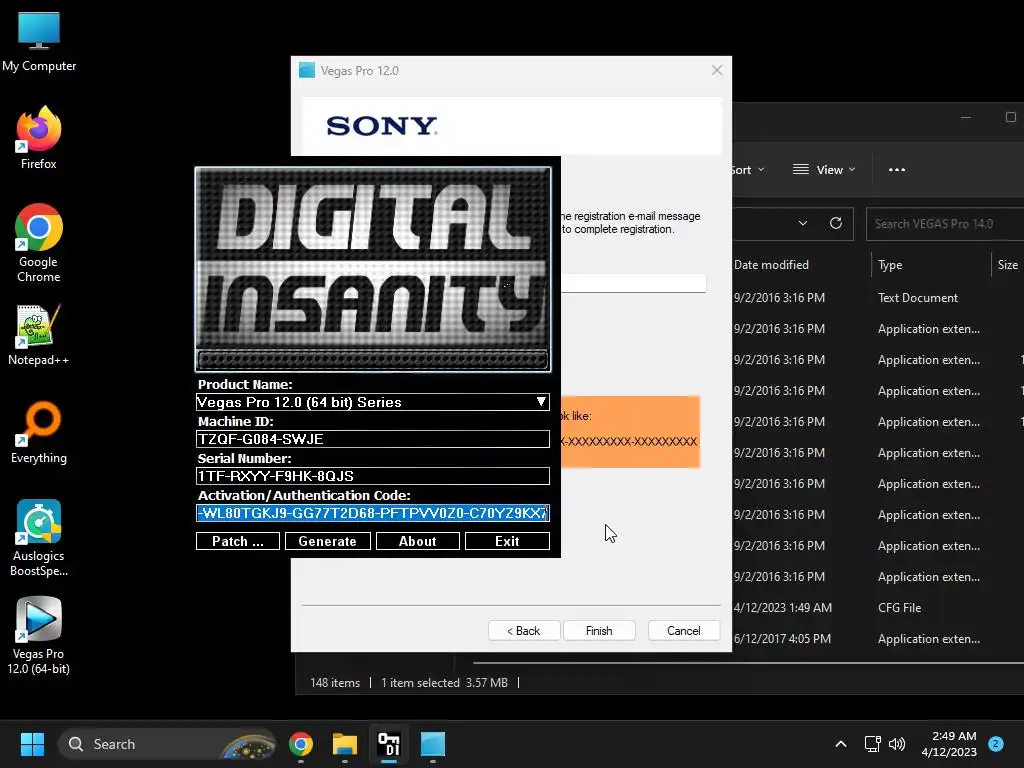Screen dimensions: 1024x768
Task: Expand address bar history dropdown in Explorer
Action: (803, 223)
